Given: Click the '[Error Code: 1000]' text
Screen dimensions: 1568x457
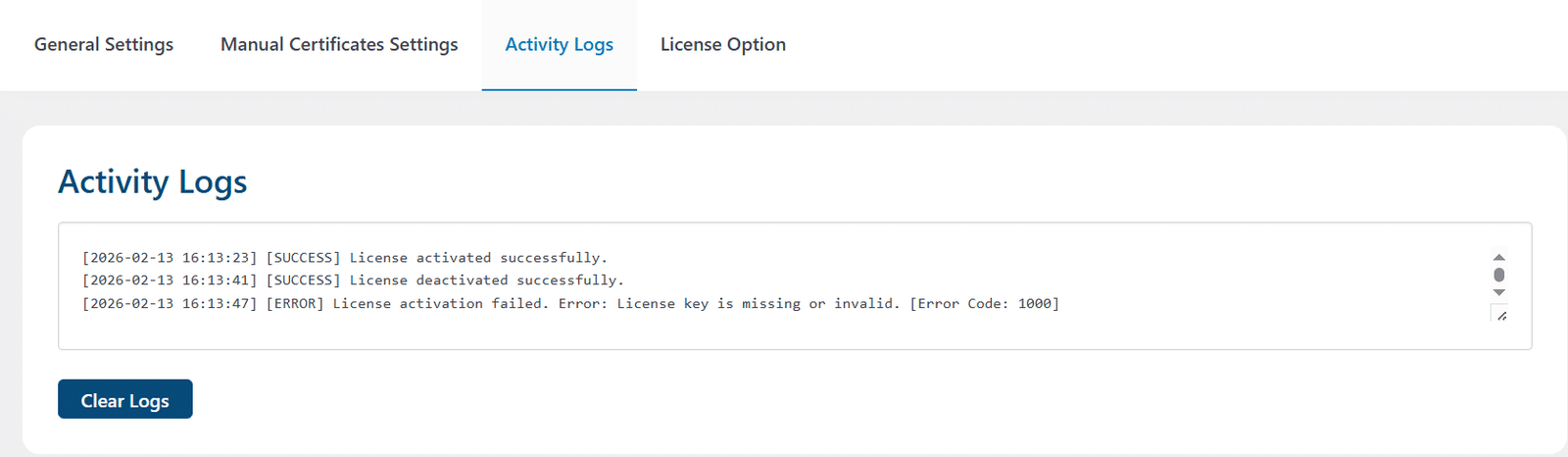Looking at the screenshot, I should pos(985,304).
